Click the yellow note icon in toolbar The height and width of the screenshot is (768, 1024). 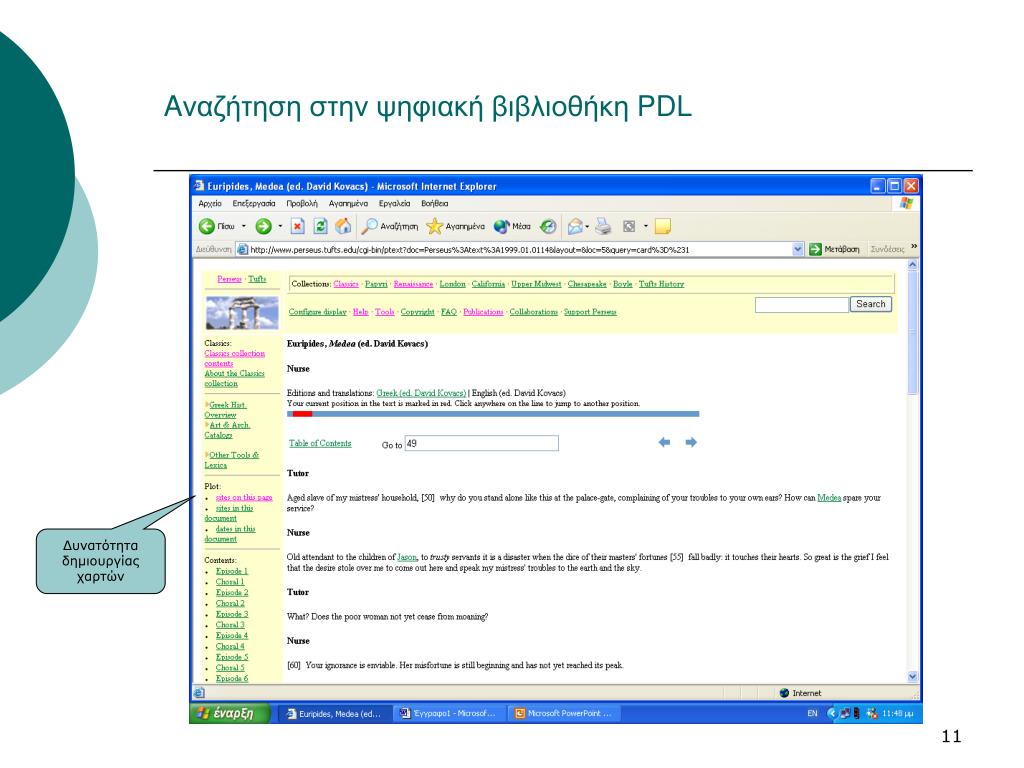pyautogui.click(x=663, y=227)
